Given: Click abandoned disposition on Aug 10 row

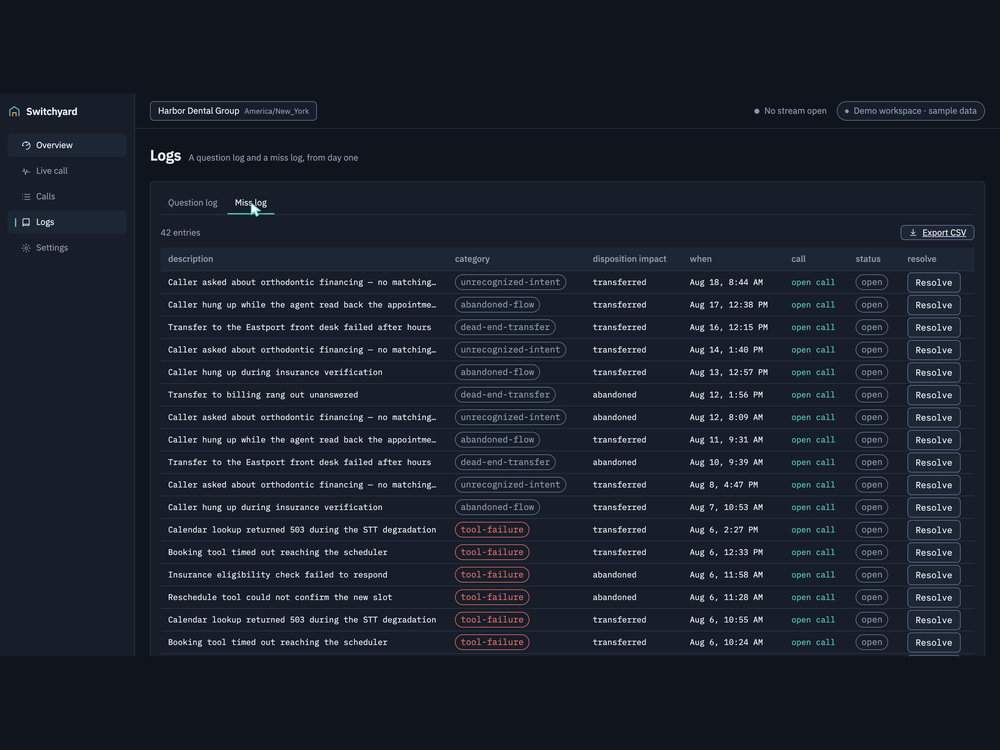Looking at the screenshot, I should (614, 462).
